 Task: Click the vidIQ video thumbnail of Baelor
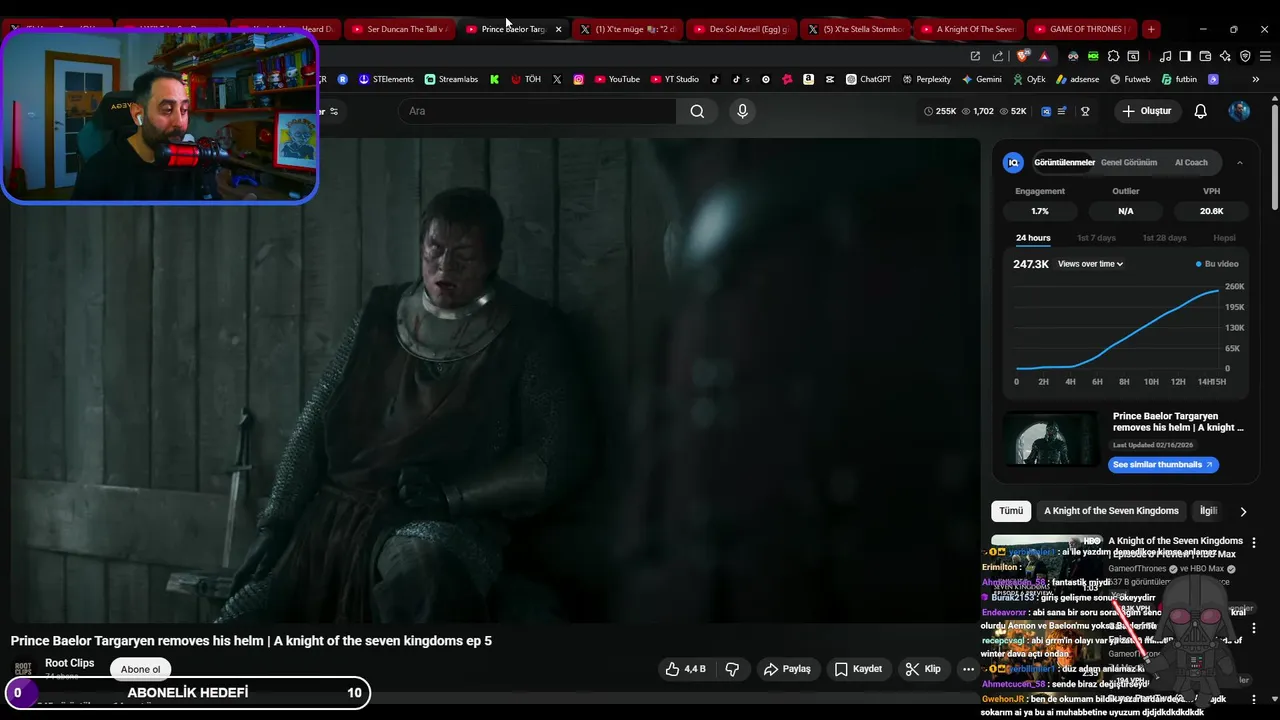point(1051,438)
